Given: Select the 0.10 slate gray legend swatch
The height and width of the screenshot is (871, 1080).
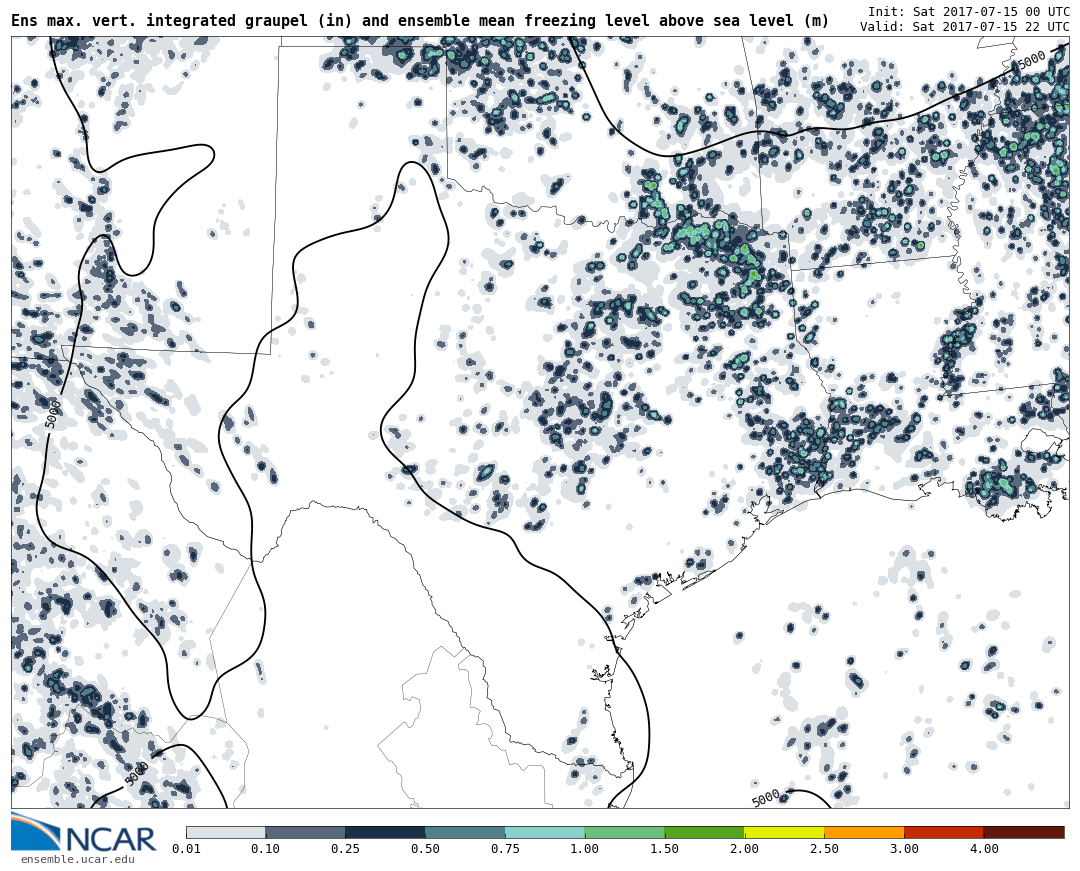Looking at the screenshot, I should coord(305,832).
